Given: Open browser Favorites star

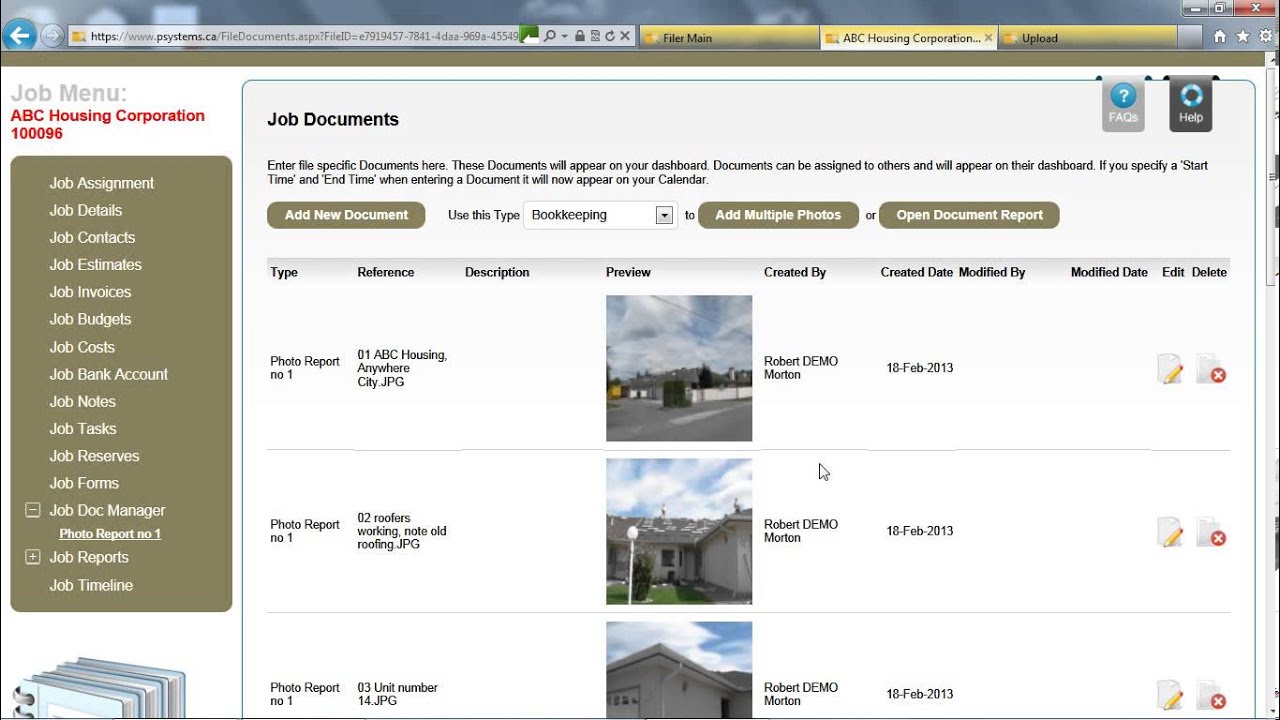Looking at the screenshot, I should coord(1242,37).
